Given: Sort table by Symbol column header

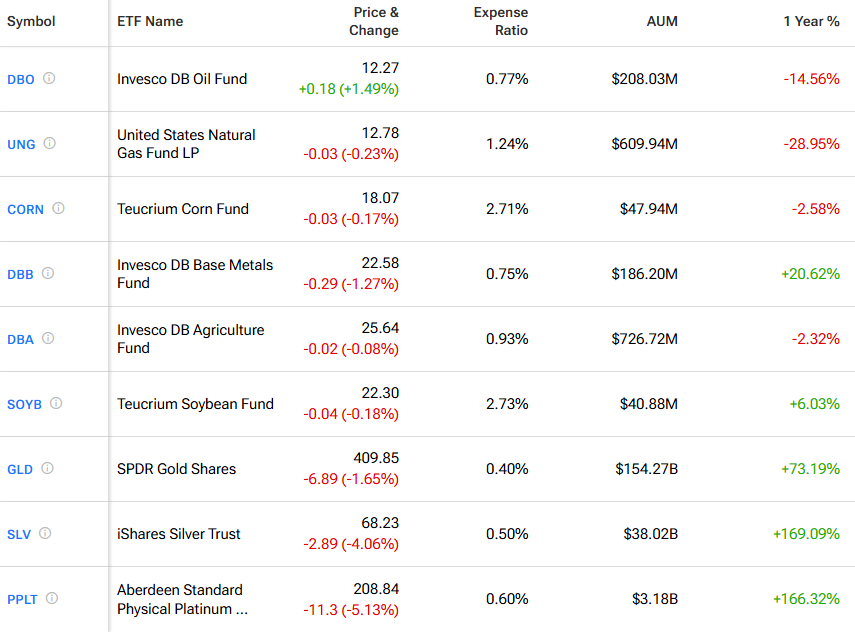Looking at the screenshot, I should click(31, 22).
